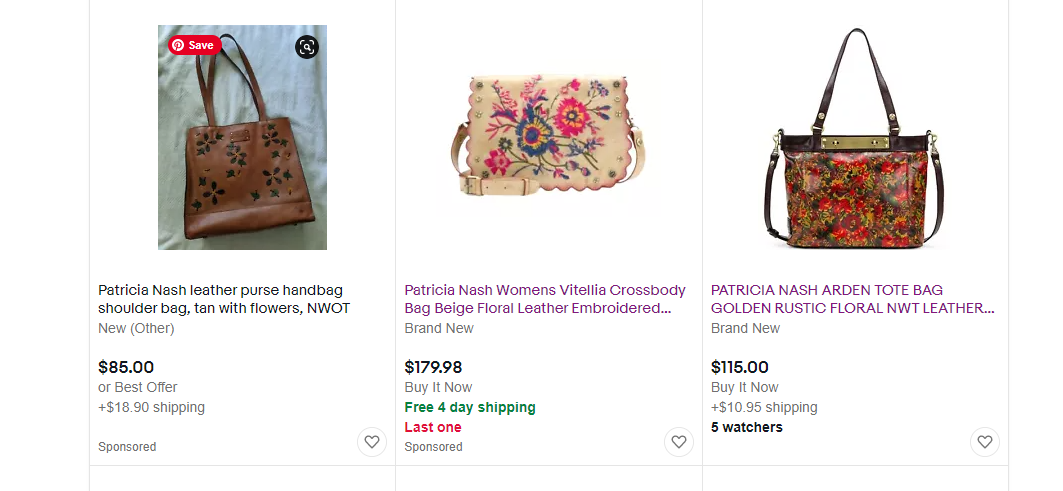The height and width of the screenshot is (491, 1063).
Task: Click the $85.00 price
Action: tap(126, 367)
